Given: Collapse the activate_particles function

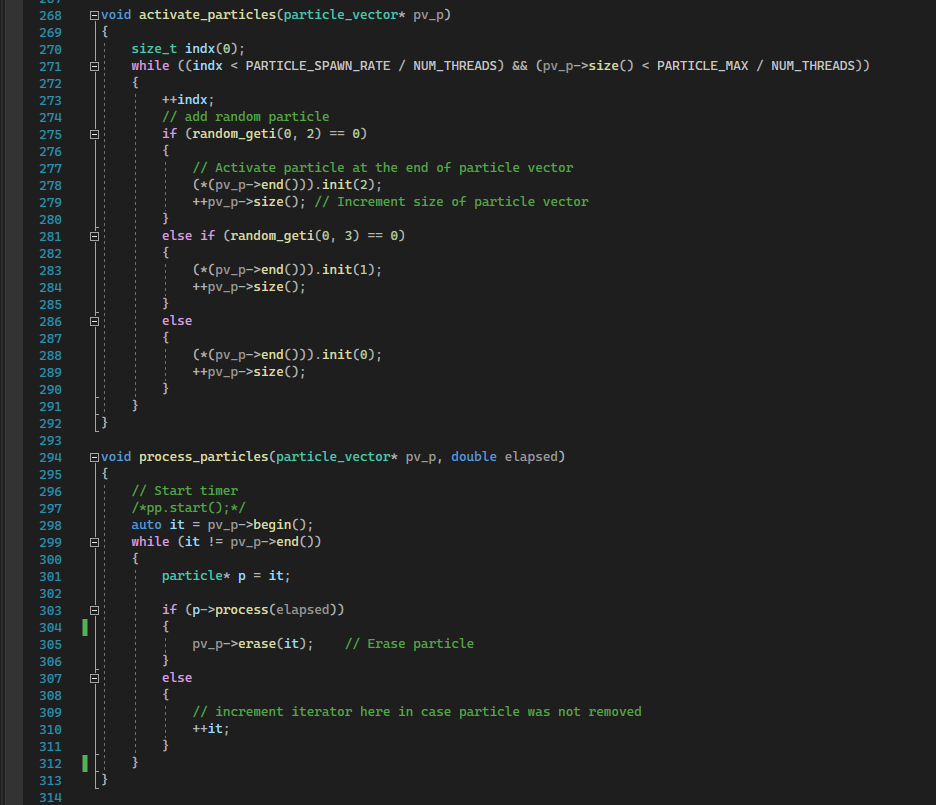Looking at the screenshot, I should click(x=94, y=16).
